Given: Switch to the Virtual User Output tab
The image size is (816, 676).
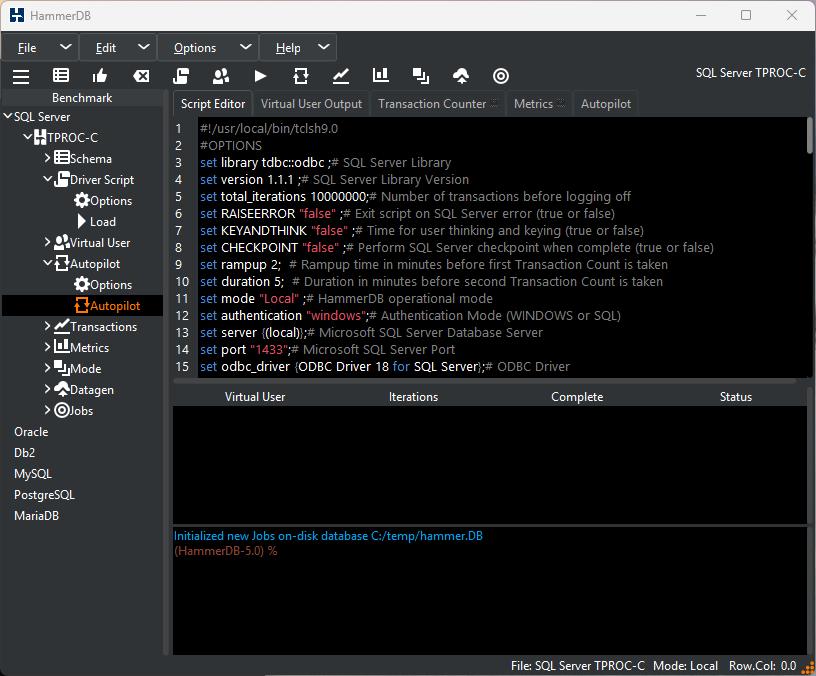Looking at the screenshot, I should click(311, 104).
